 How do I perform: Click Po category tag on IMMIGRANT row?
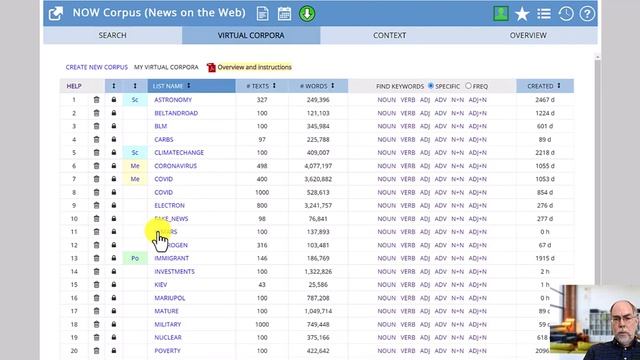(x=135, y=258)
